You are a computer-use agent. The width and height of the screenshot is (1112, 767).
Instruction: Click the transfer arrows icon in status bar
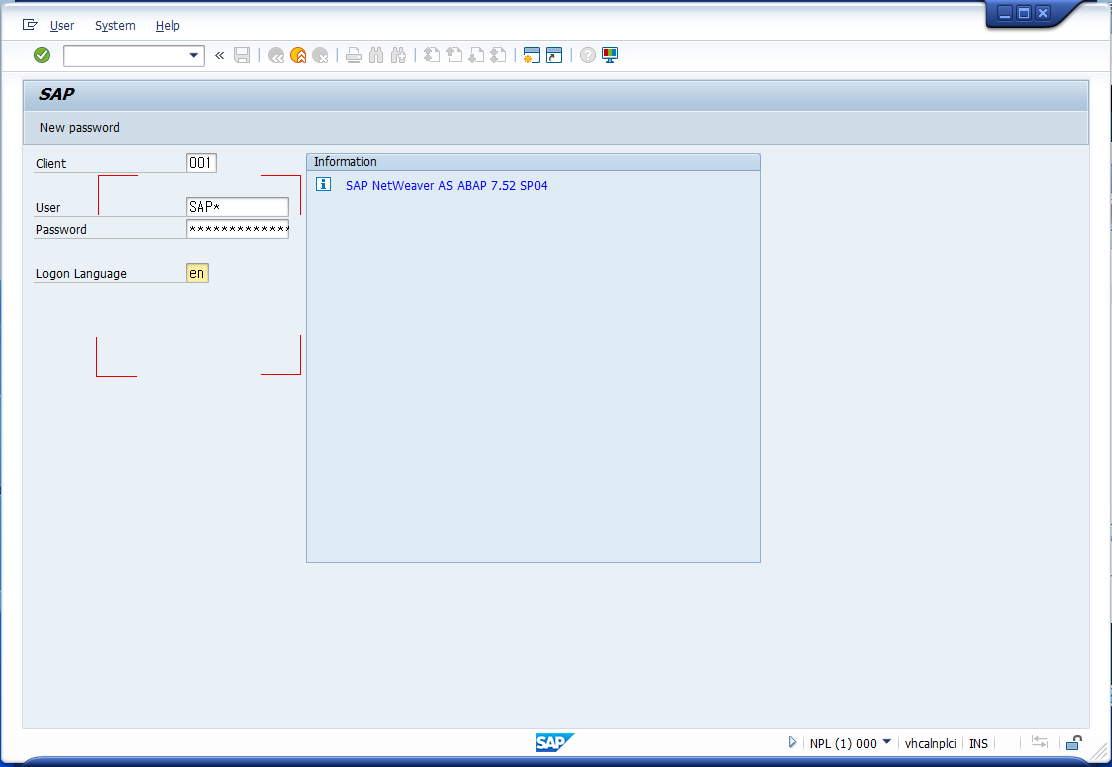pyautogui.click(x=1040, y=742)
